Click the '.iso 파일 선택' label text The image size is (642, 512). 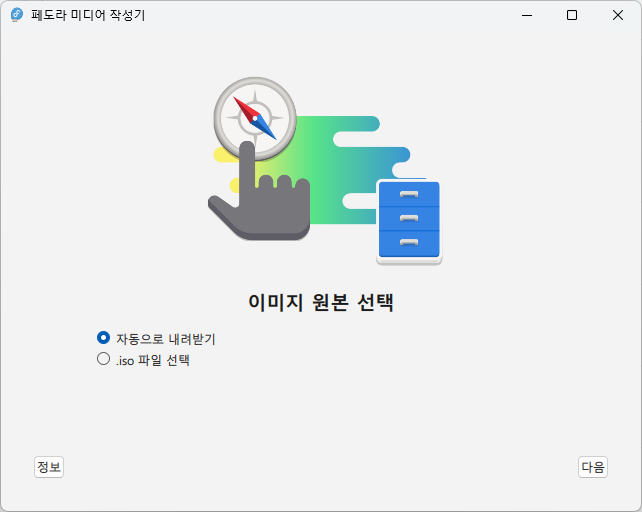[x=153, y=360]
